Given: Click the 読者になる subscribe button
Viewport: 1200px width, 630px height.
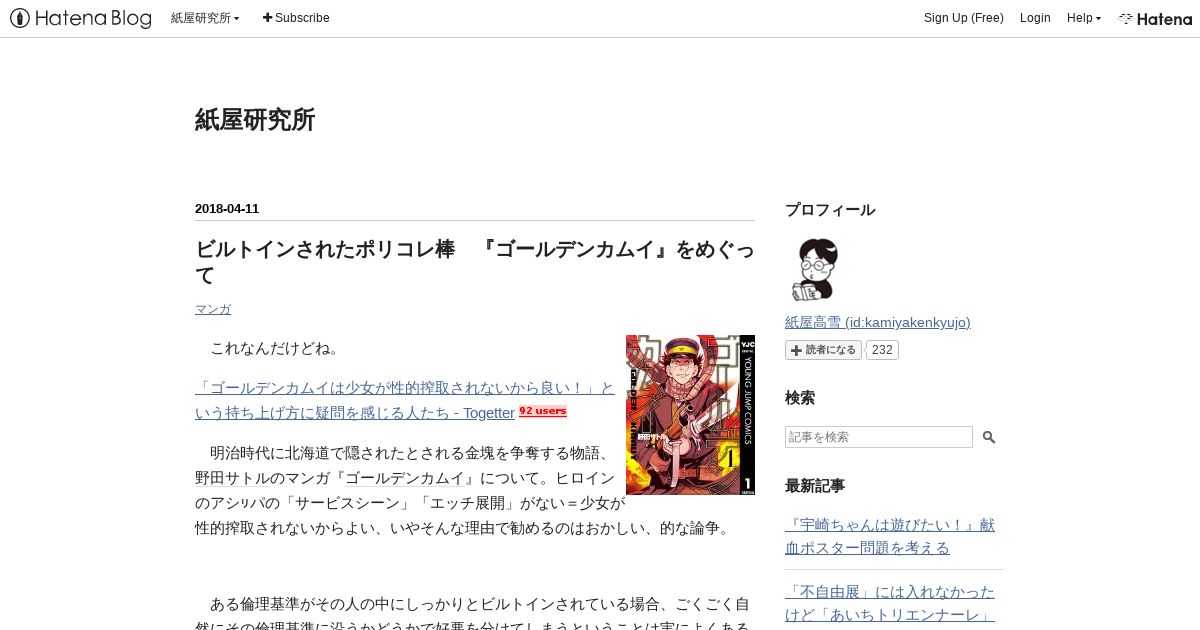Looking at the screenshot, I should [823, 350].
